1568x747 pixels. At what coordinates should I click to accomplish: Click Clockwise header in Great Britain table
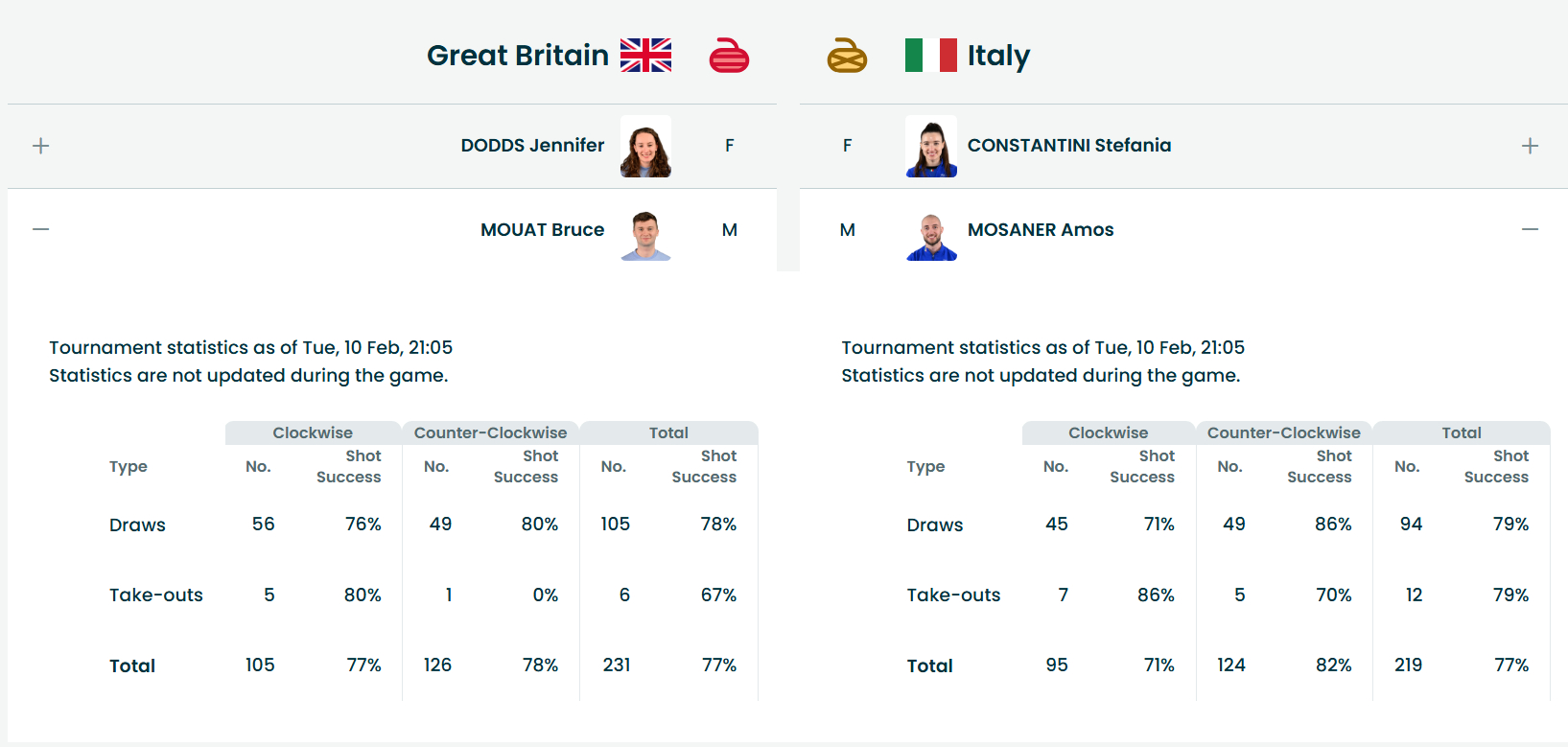click(x=313, y=432)
